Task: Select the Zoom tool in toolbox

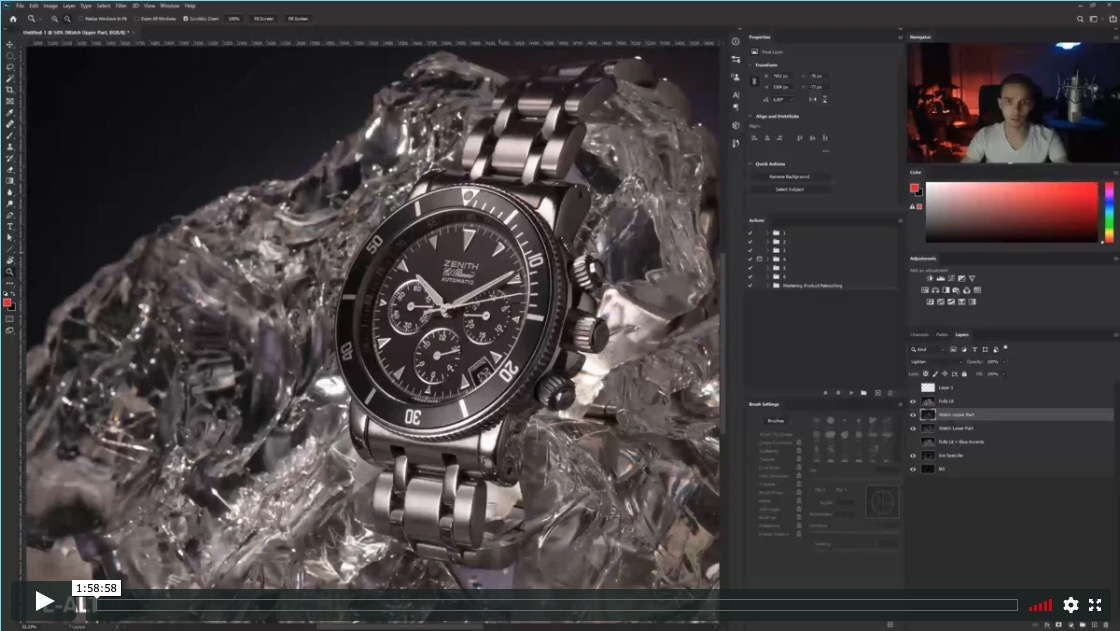Action: tap(10, 272)
